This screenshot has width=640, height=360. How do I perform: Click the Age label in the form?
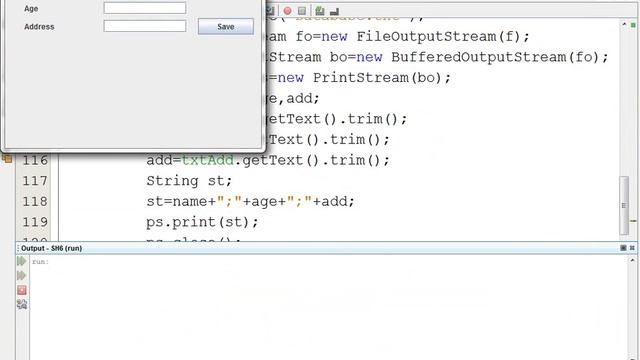pyautogui.click(x=31, y=9)
